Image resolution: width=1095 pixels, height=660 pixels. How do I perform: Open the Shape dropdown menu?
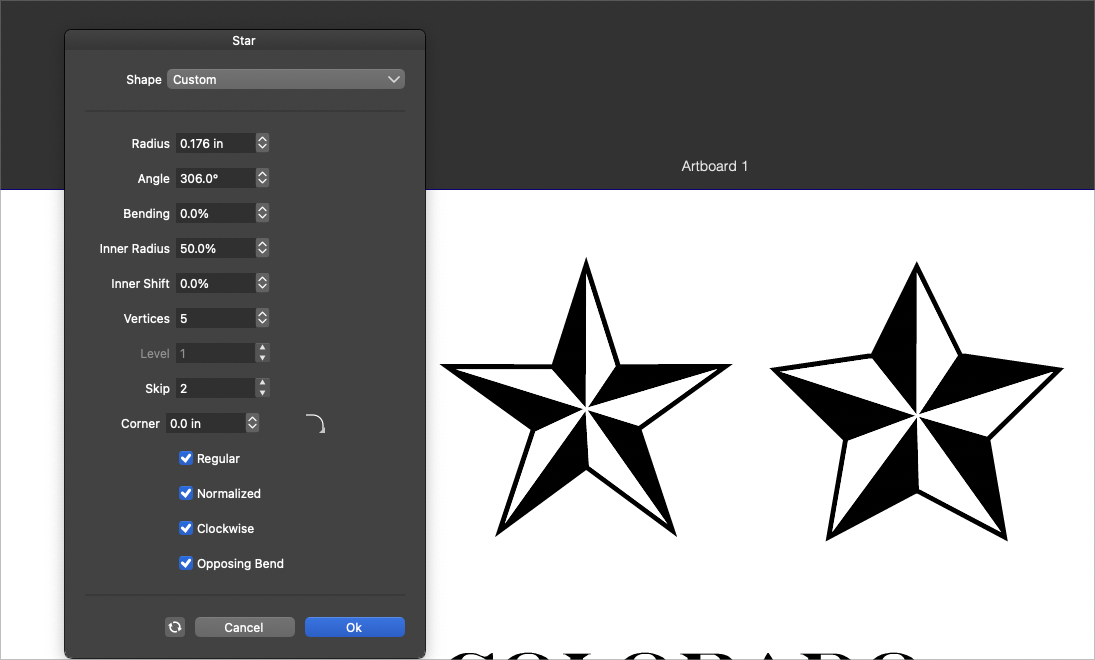point(286,80)
